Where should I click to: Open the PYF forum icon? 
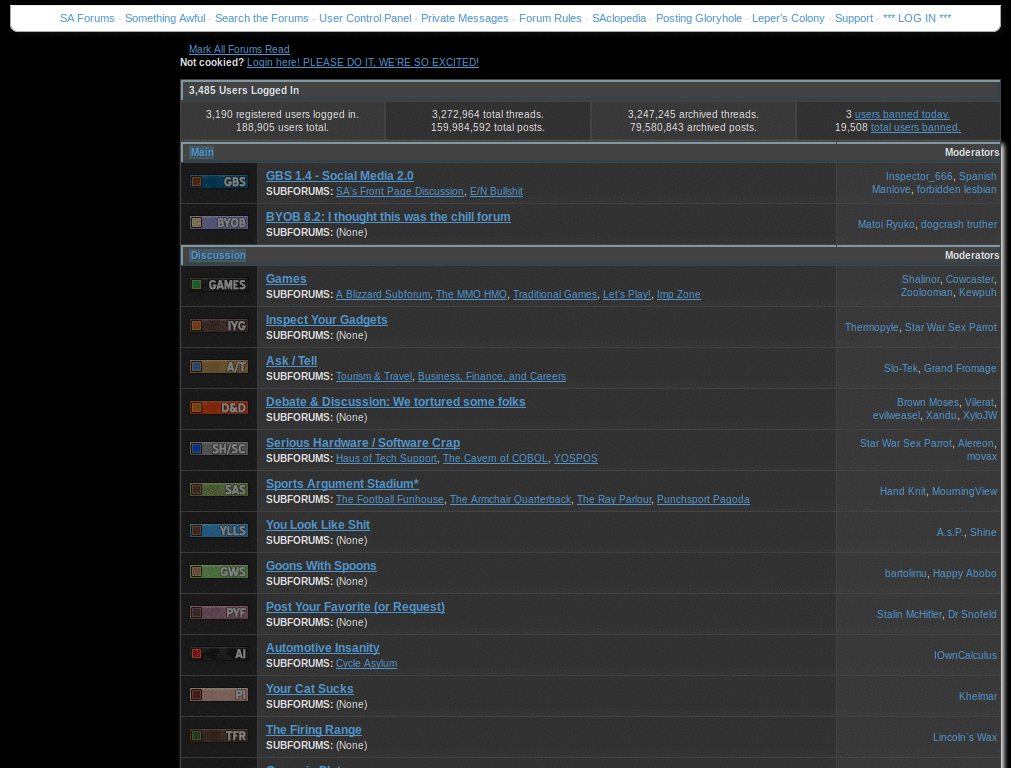click(x=219, y=613)
